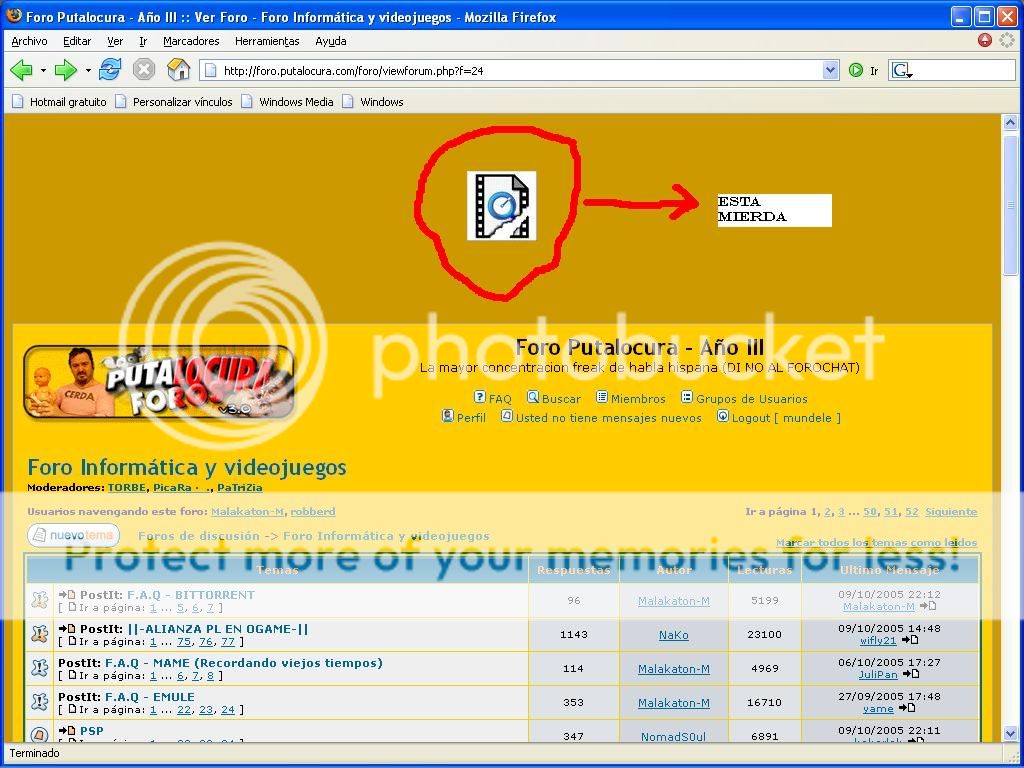Click inside the browser address bar field

pyautogui.click(x=500, y=70)
